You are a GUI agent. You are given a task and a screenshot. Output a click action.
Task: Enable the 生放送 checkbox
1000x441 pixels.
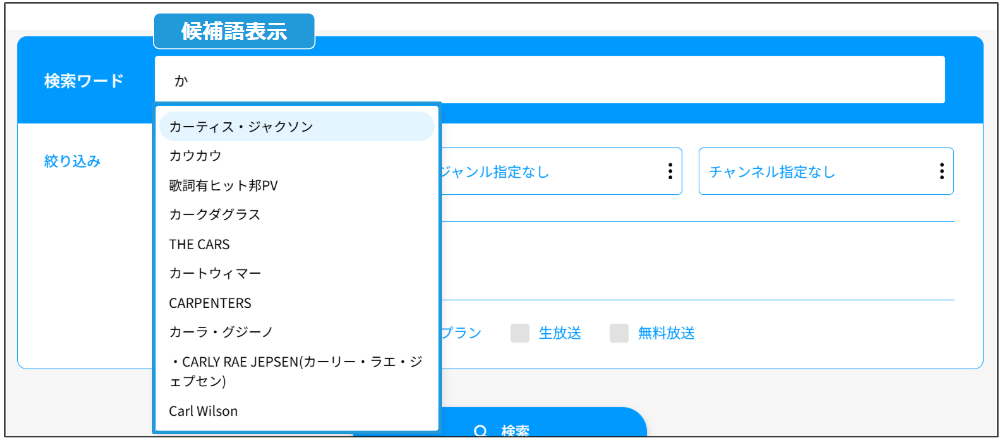click(520, 333)
